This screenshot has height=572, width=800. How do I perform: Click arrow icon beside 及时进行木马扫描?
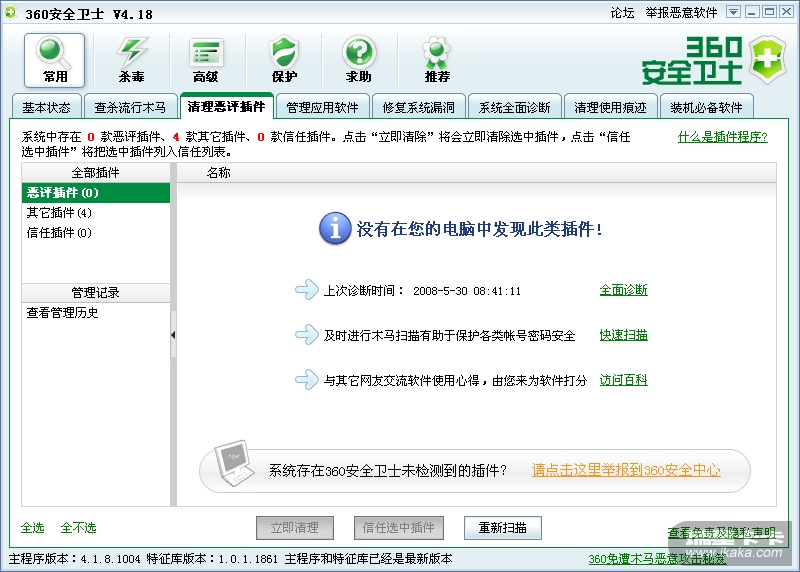pos(307,335)
